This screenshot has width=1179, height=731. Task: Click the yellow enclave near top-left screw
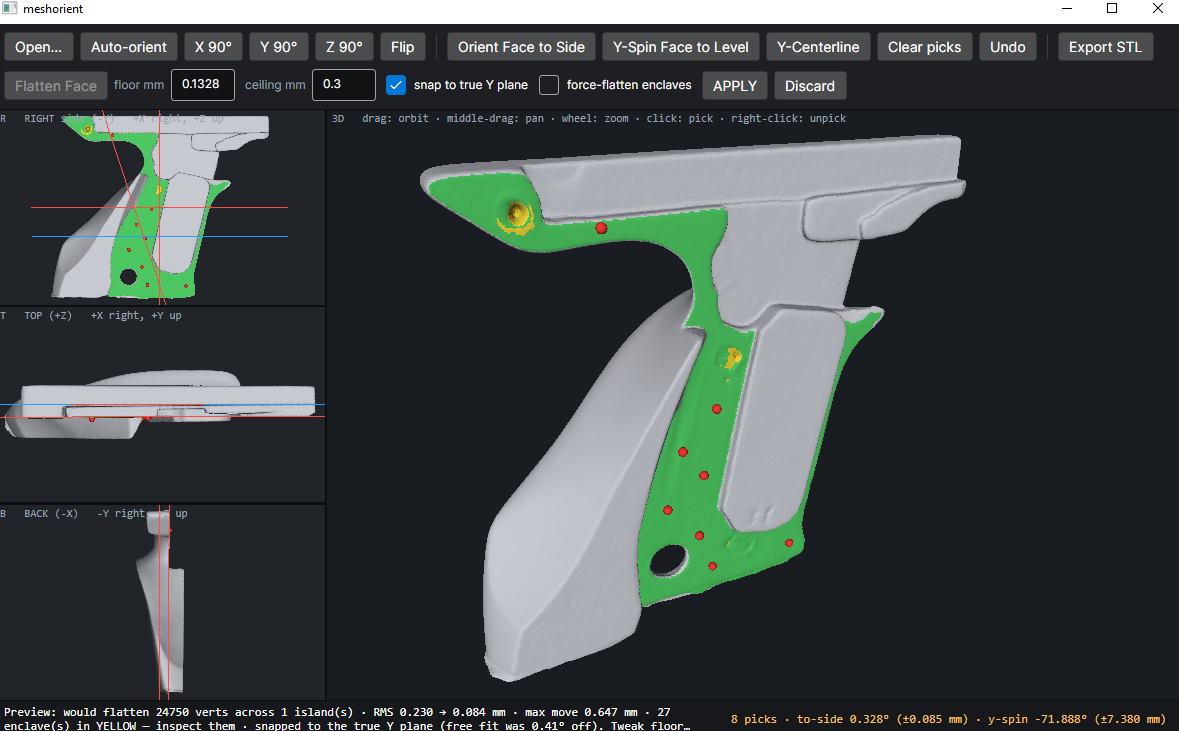[517, 217]
